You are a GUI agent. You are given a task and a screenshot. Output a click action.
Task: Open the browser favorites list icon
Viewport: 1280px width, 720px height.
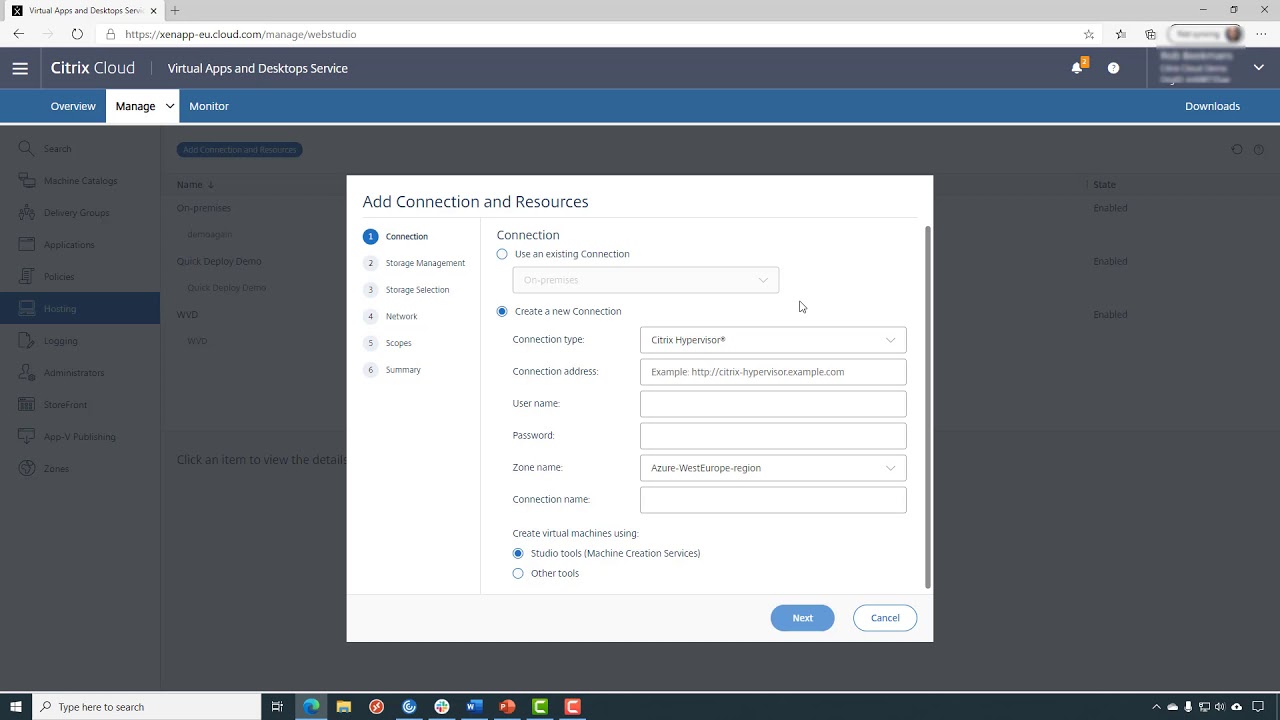point(1120,34)
